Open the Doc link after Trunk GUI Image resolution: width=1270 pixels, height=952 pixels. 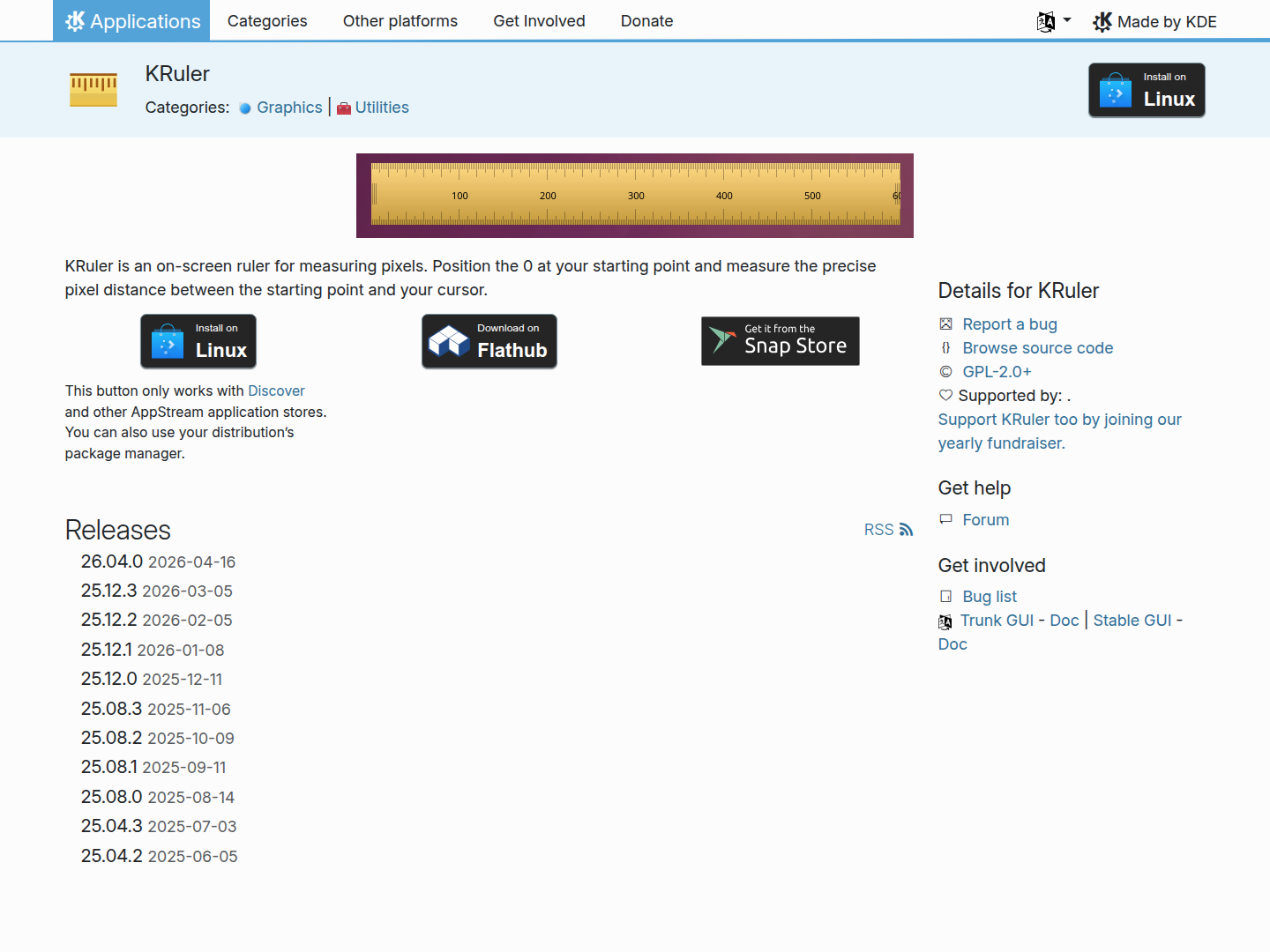[1065, 621]
